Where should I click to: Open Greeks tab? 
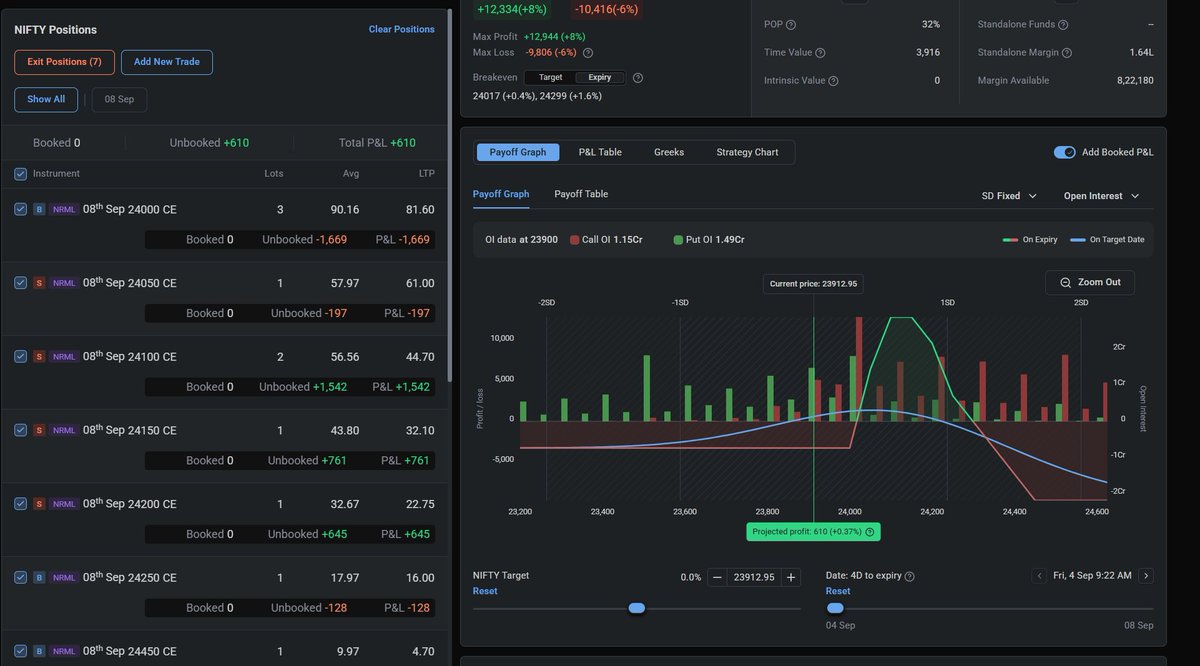point(669,152)
